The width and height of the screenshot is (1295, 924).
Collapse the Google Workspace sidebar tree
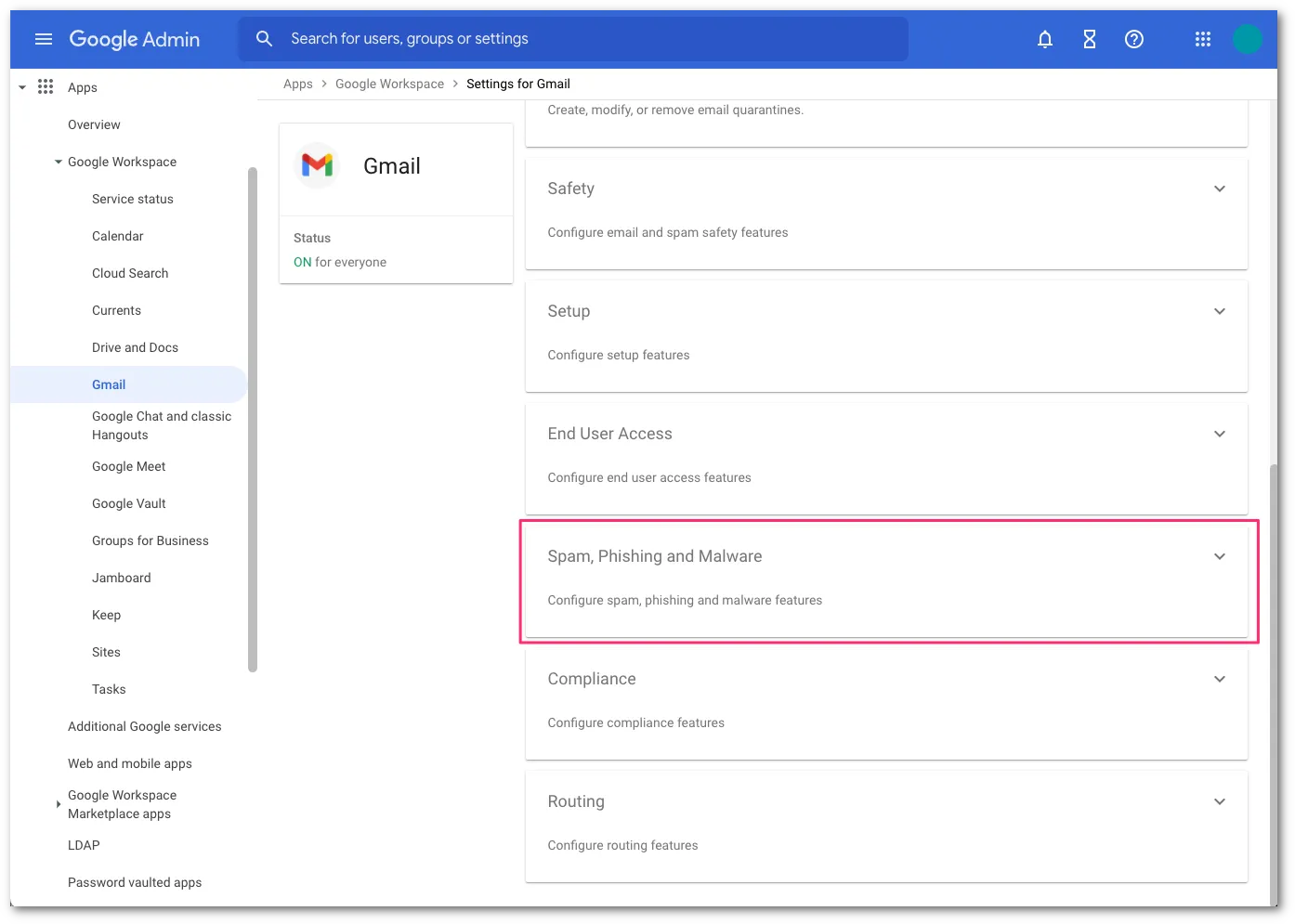pyautogui.click(x=56, y=162)
